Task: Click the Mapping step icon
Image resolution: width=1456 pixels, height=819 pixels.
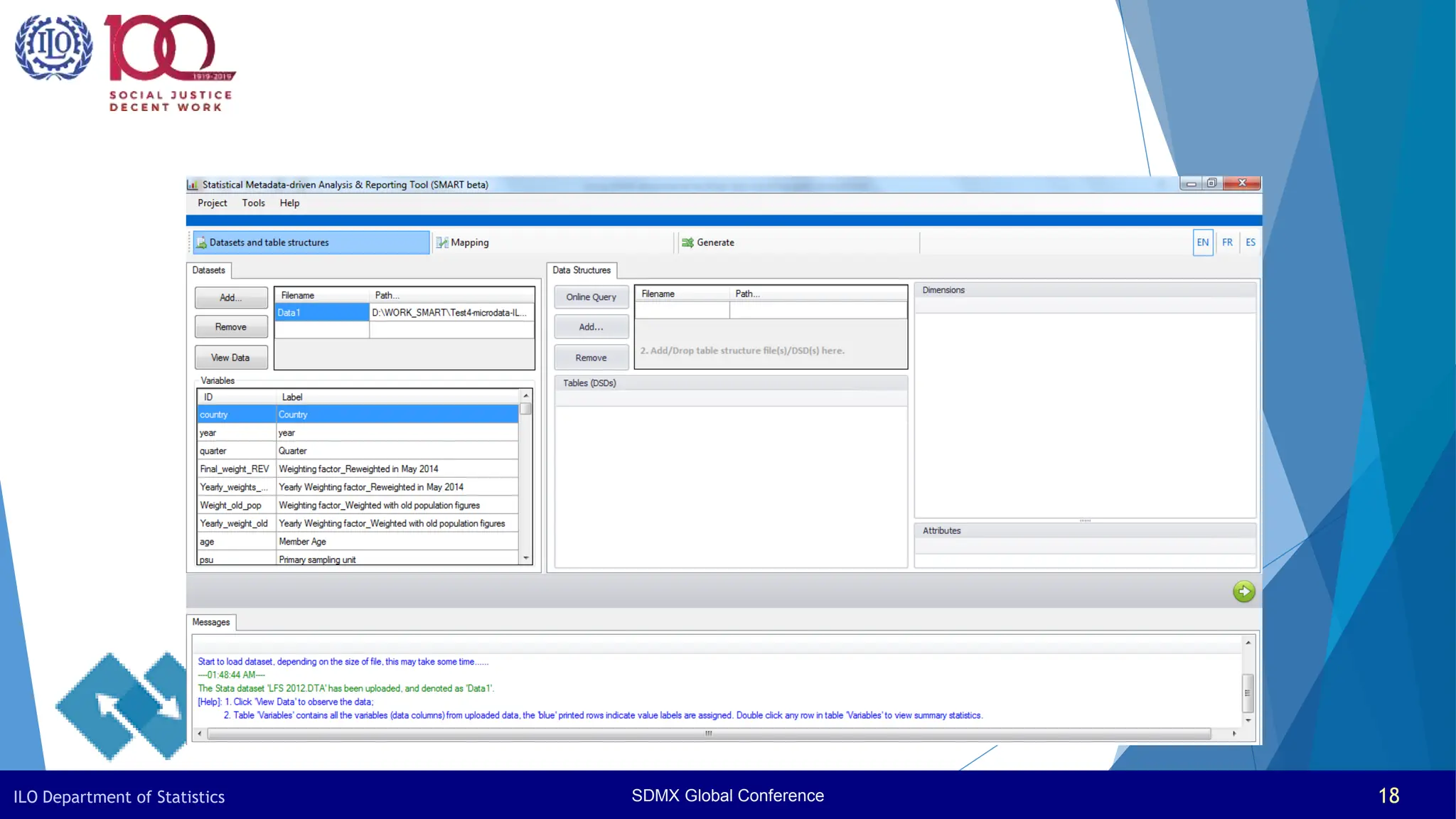Action: click(442, 242)
